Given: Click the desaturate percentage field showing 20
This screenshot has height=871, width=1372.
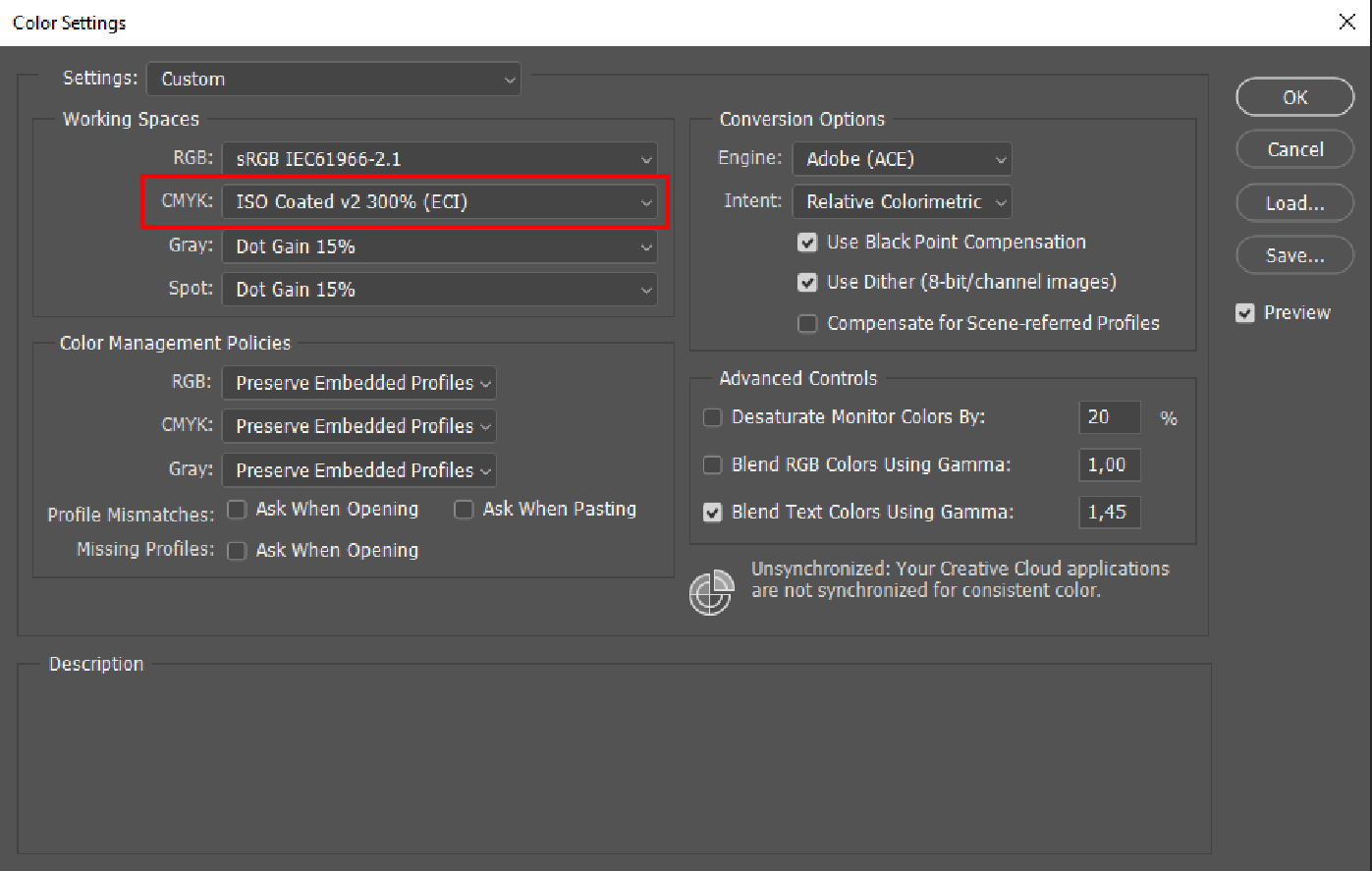Looking at the screenshot, I should click(x=1110, y=417).
